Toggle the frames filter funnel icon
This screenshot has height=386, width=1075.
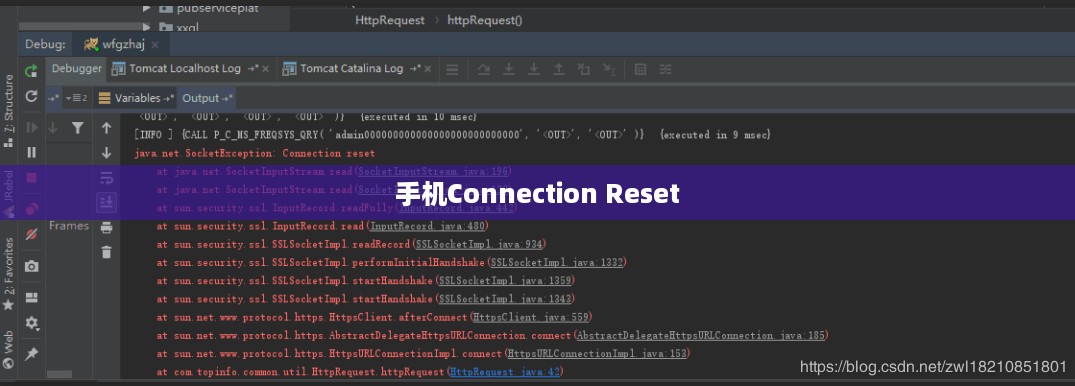click(77, 128)
